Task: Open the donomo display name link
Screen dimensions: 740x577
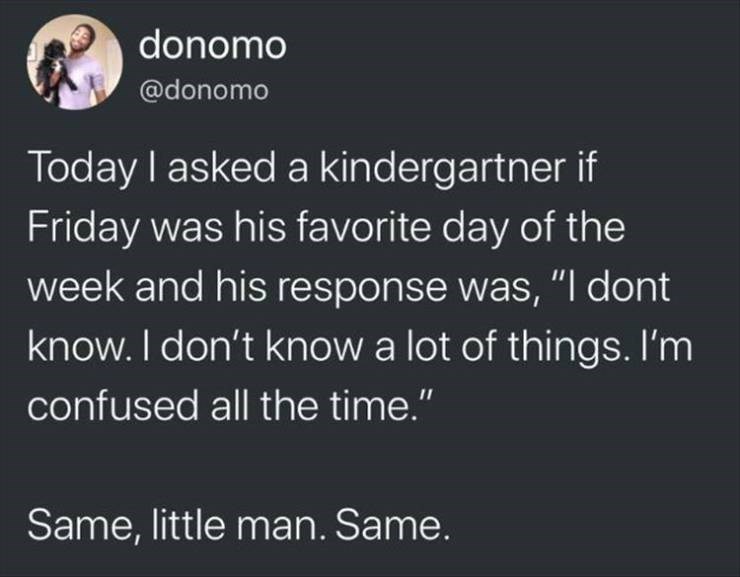Action: [x=213, y=45]
